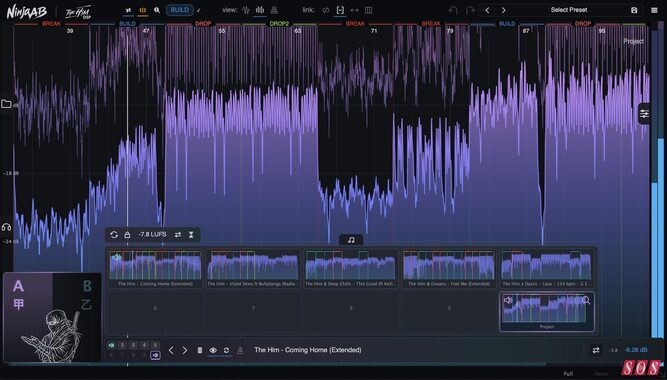This screenshot has height=380, width=667.
Task: Open the Select Preset dropdown
Action: (569, 10)
